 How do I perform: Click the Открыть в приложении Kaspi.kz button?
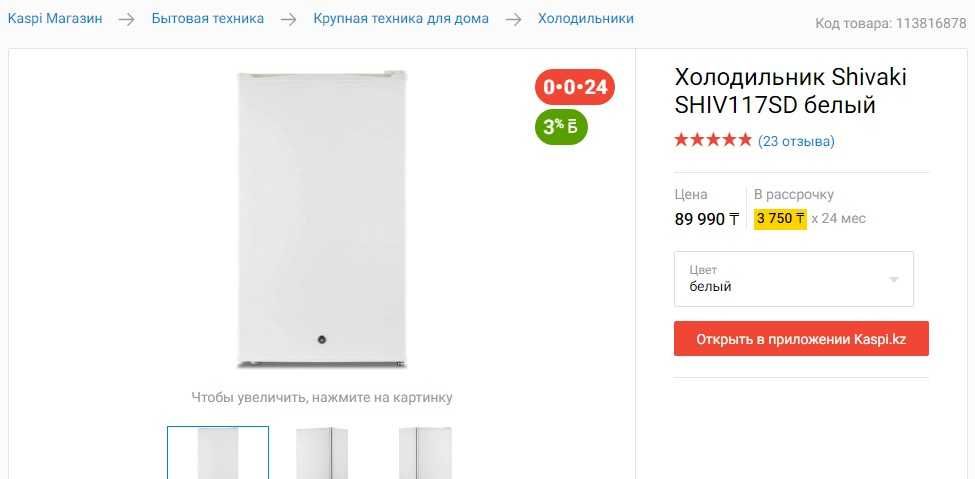[802, 339]
